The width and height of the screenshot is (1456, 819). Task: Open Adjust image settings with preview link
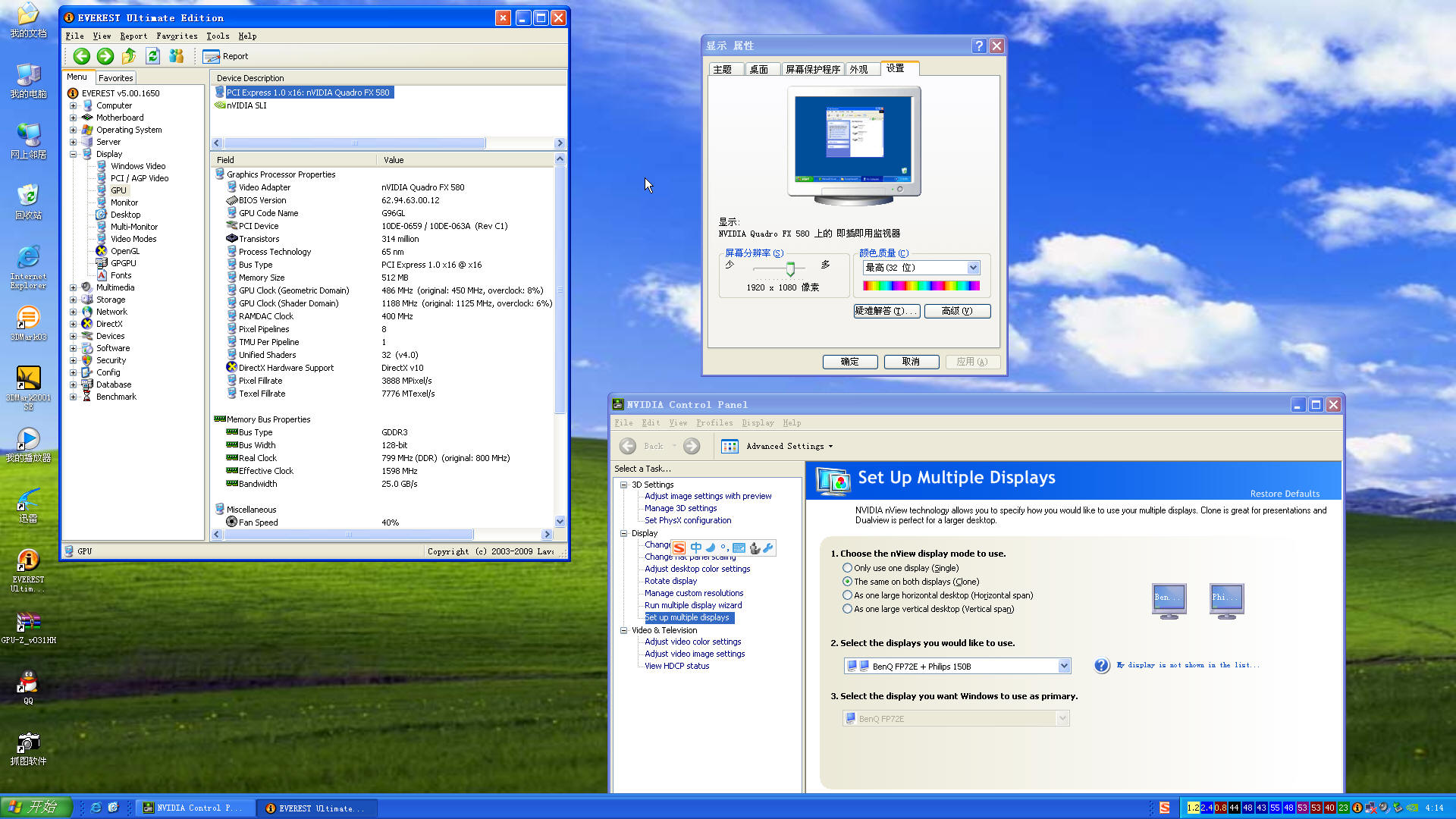click(708, 497)
